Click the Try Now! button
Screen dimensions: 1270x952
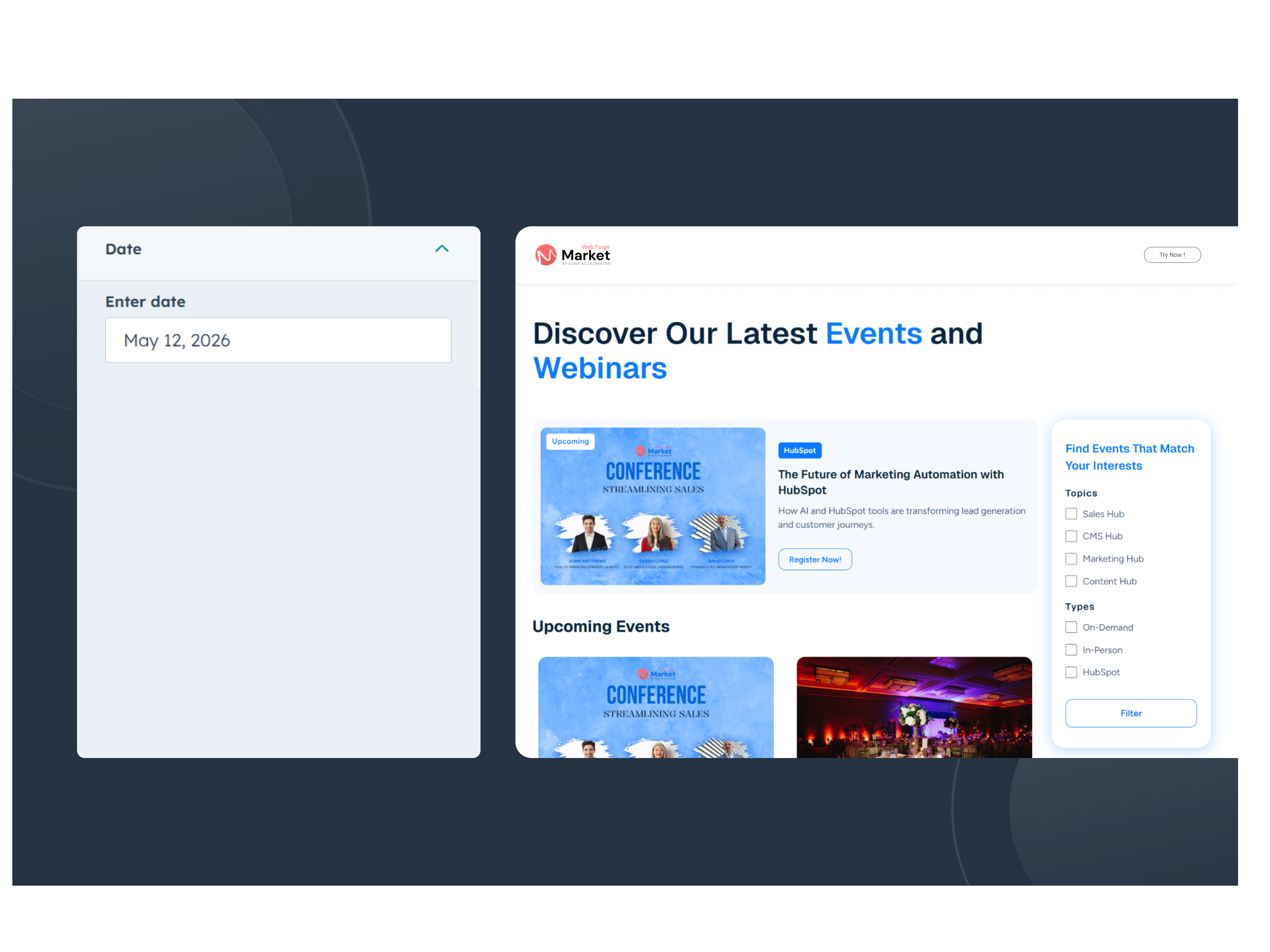1172,255
